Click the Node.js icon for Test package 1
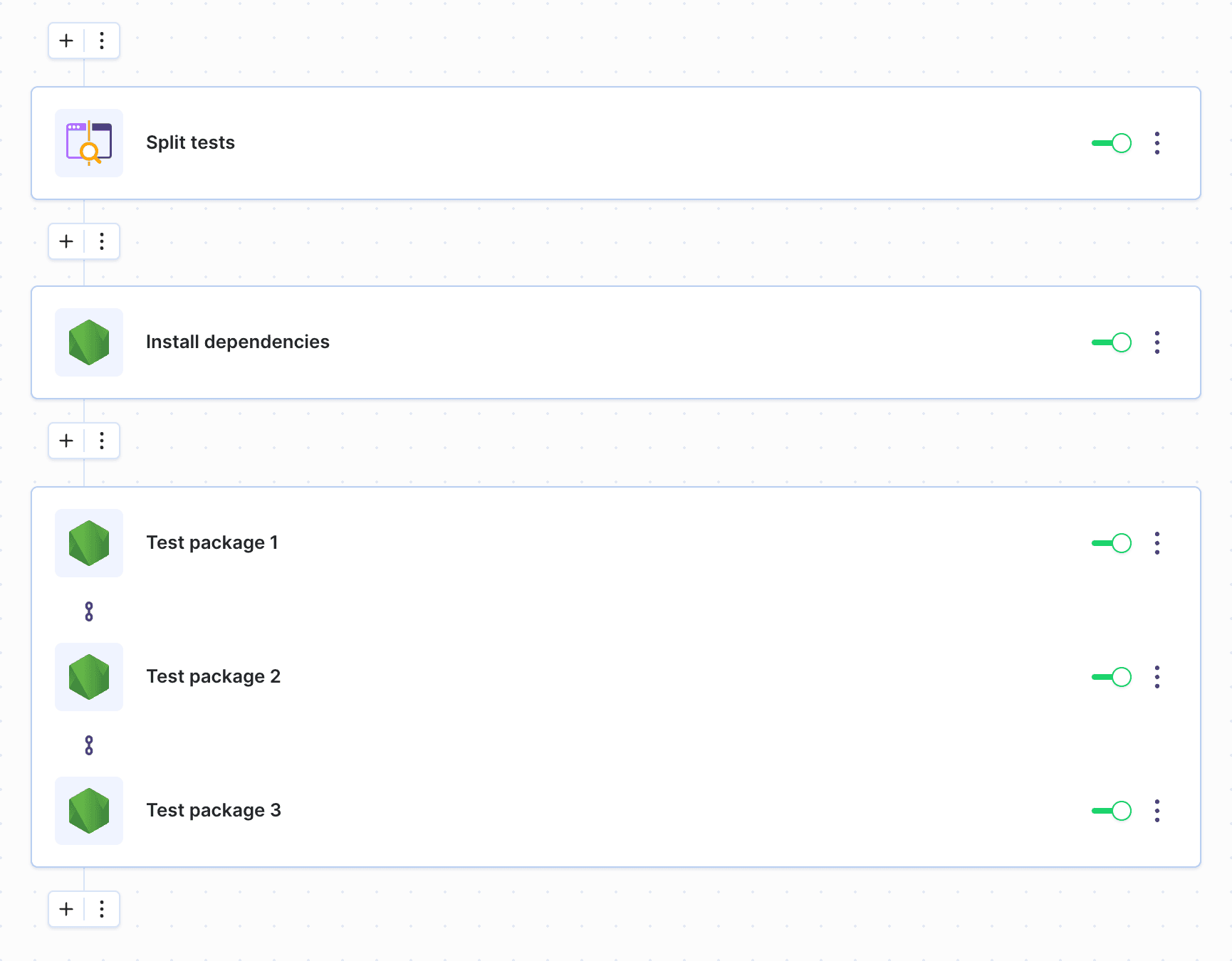Screen dimensions: 1232x961 (88, 543)
